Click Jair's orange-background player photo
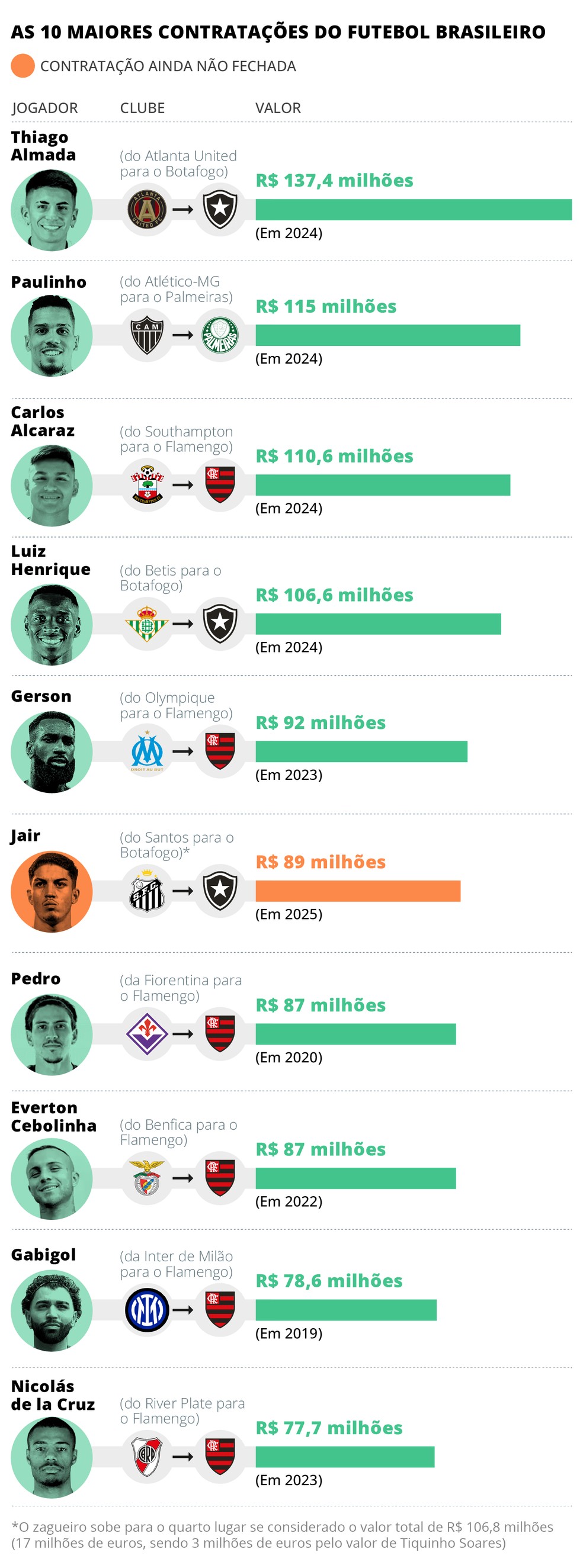 tap(52, 891)
